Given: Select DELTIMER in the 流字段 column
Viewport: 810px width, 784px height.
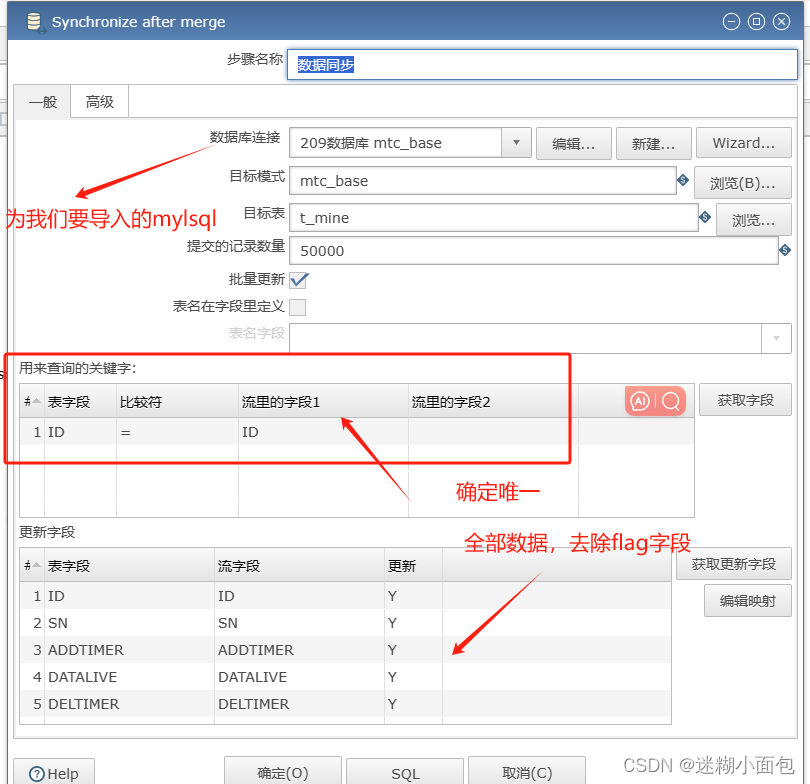Looking at the screenshot, I should 300,703.
